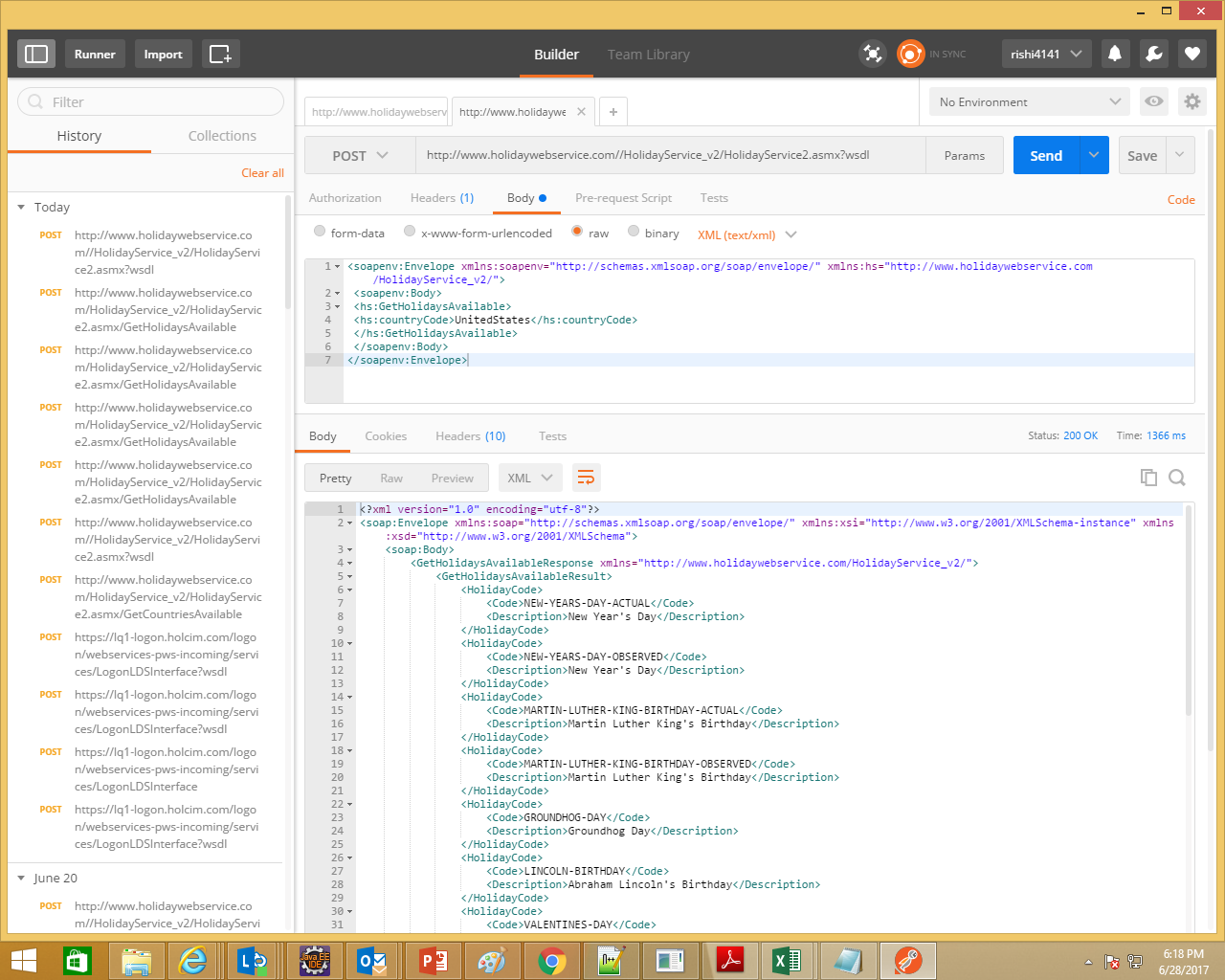This screenshot has height=980, width=1225.
Task: Open a new window with the plus-window icon
Action: tap(221, 54)
